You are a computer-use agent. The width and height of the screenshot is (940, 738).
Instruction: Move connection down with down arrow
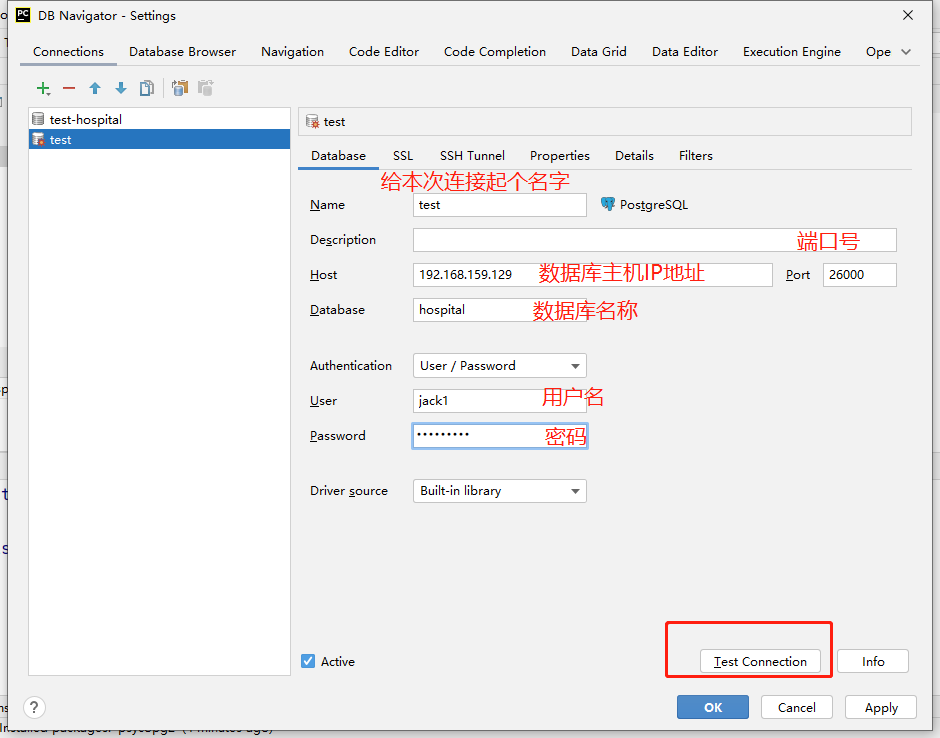point(120,89)
